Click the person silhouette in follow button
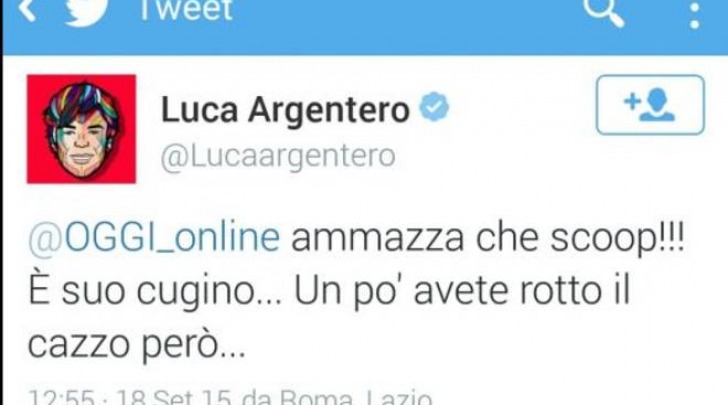728x405 pixels. [658, 105]
